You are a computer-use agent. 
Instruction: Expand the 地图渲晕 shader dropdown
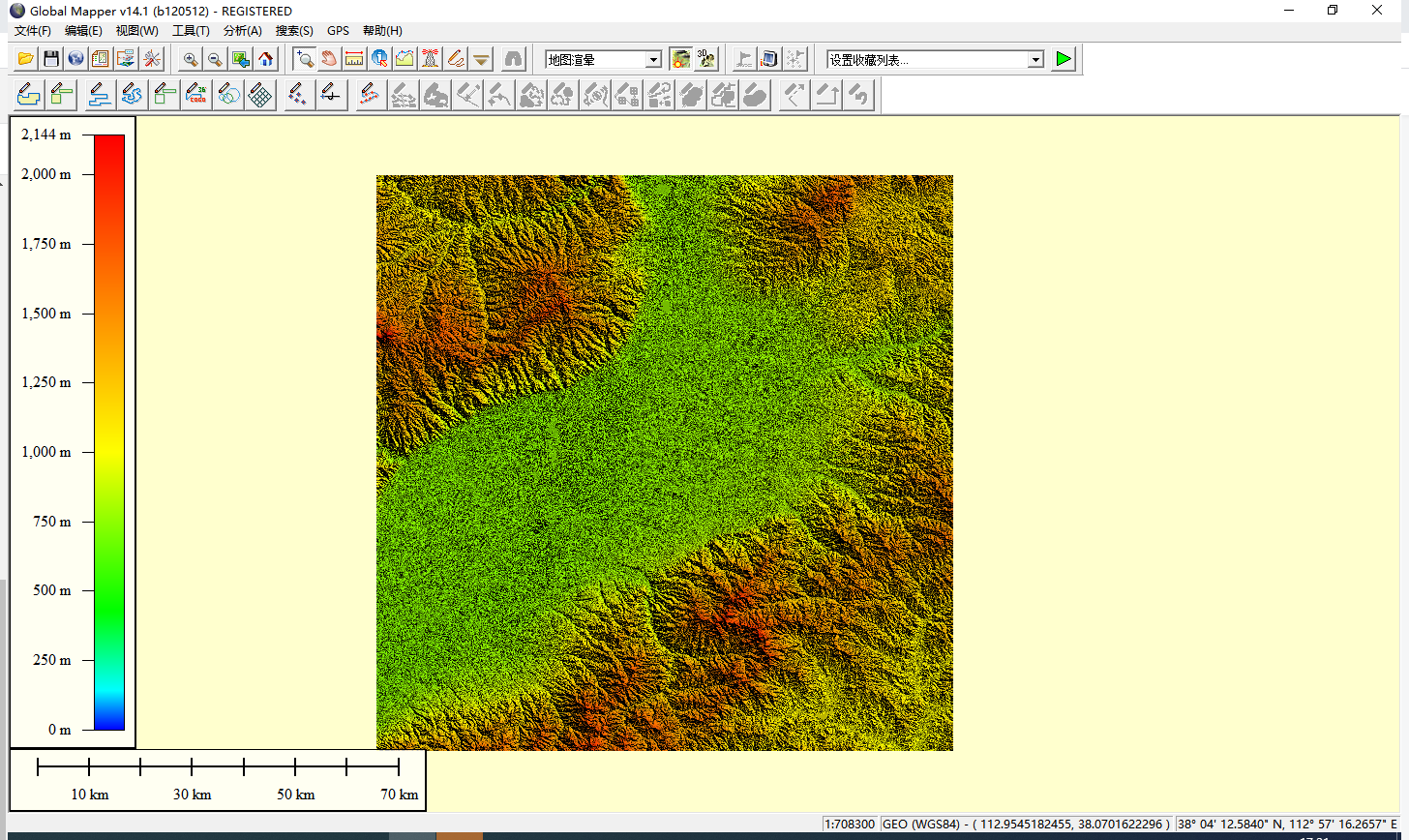tap(653, 60)
